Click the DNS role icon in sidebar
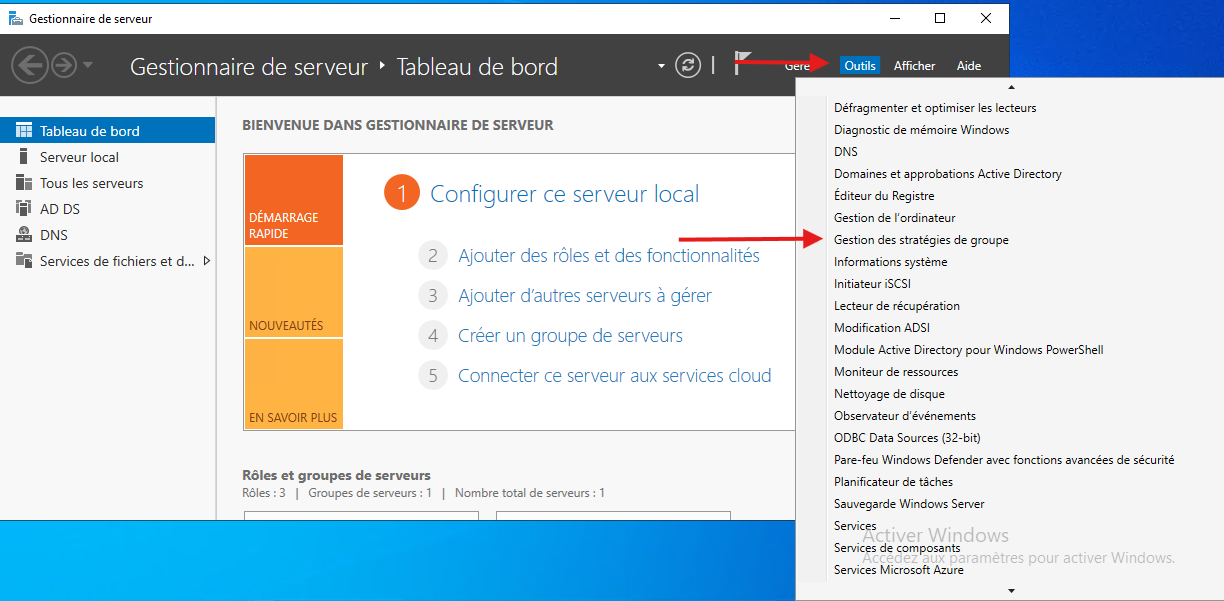Viewport: 1224px width, 601px height. pyautogui.click(x=23, y=235)
